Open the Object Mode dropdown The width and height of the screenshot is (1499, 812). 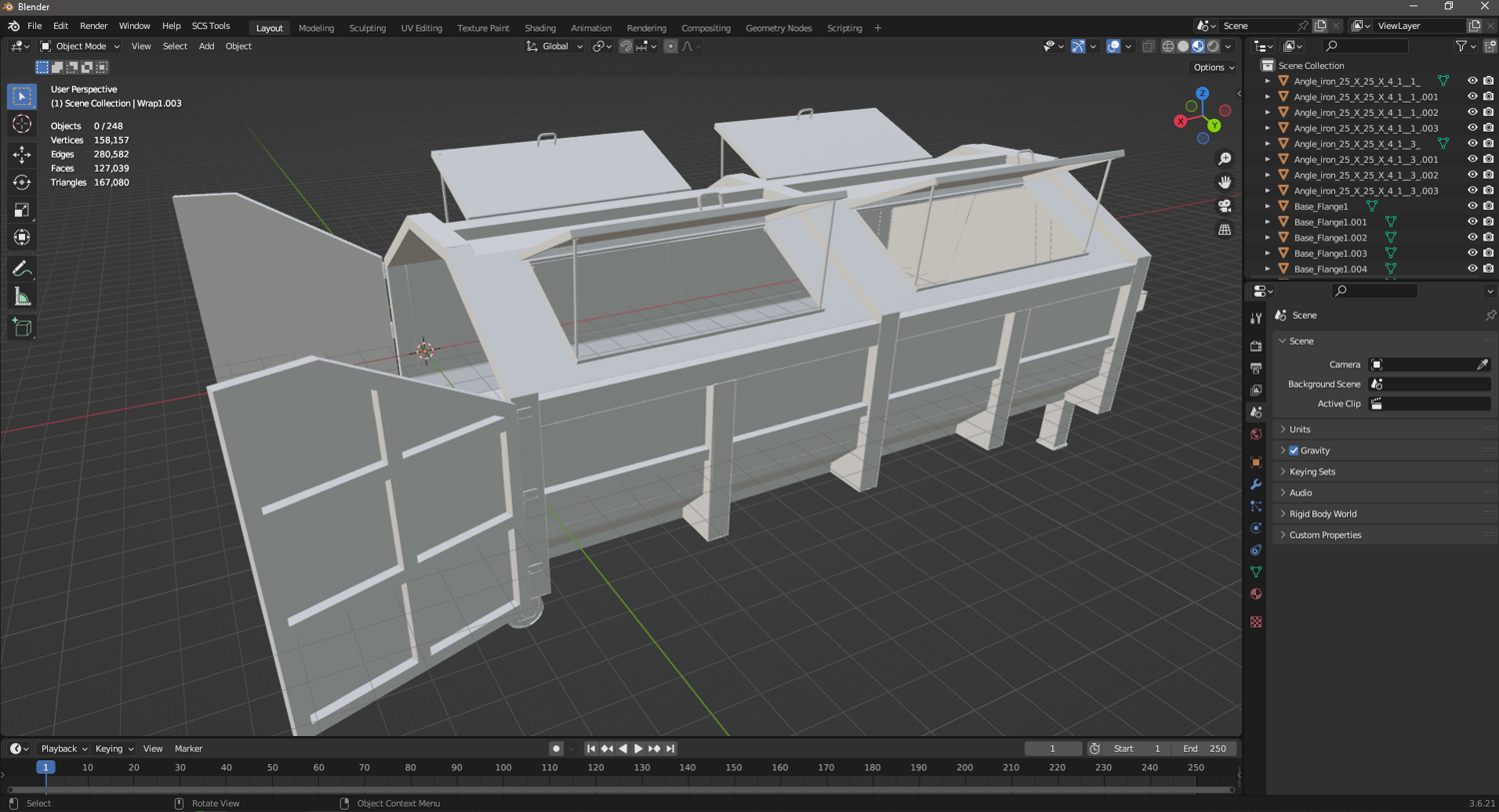coord(80,46)
